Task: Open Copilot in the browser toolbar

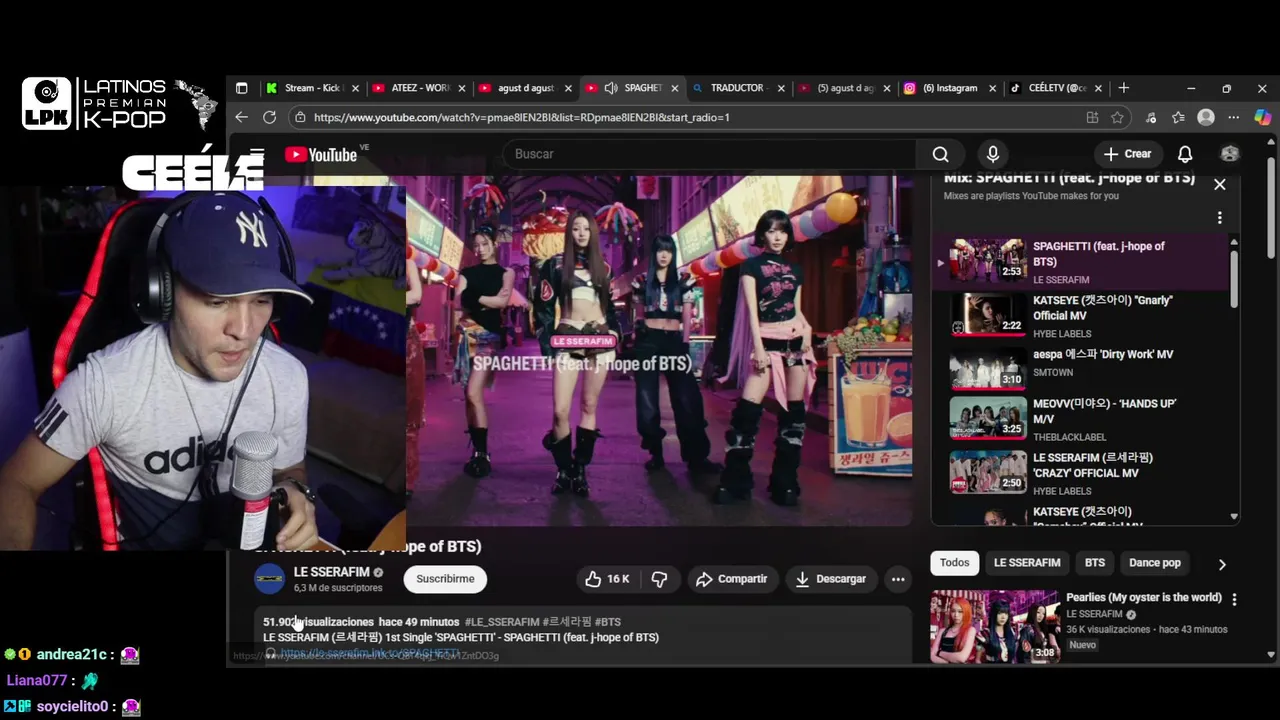Action: pyautogui.click(x=1262, y=117)
